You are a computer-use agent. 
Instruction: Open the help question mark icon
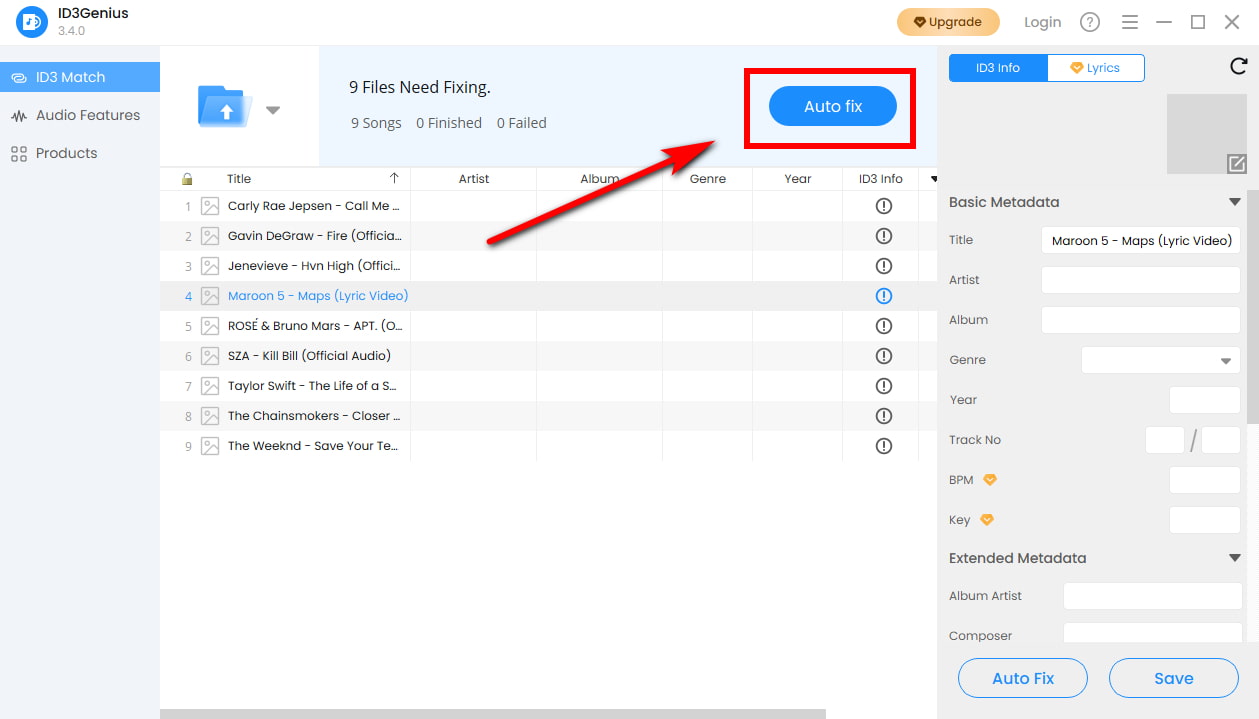(x=1090, y=22)
